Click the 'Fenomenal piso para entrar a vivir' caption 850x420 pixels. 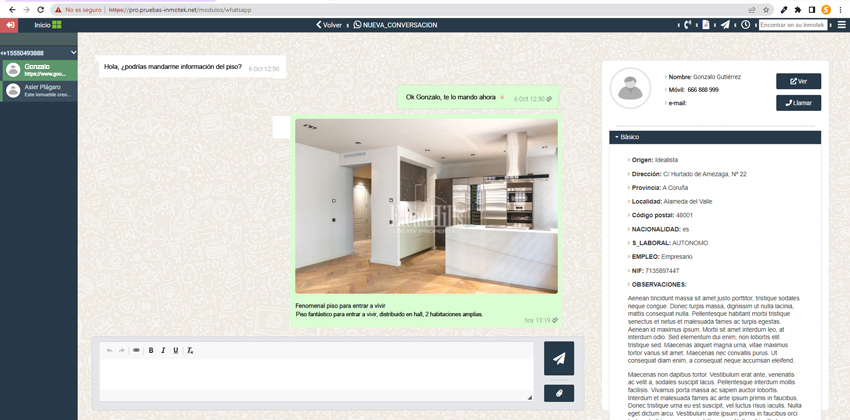(x=342, y=306)
